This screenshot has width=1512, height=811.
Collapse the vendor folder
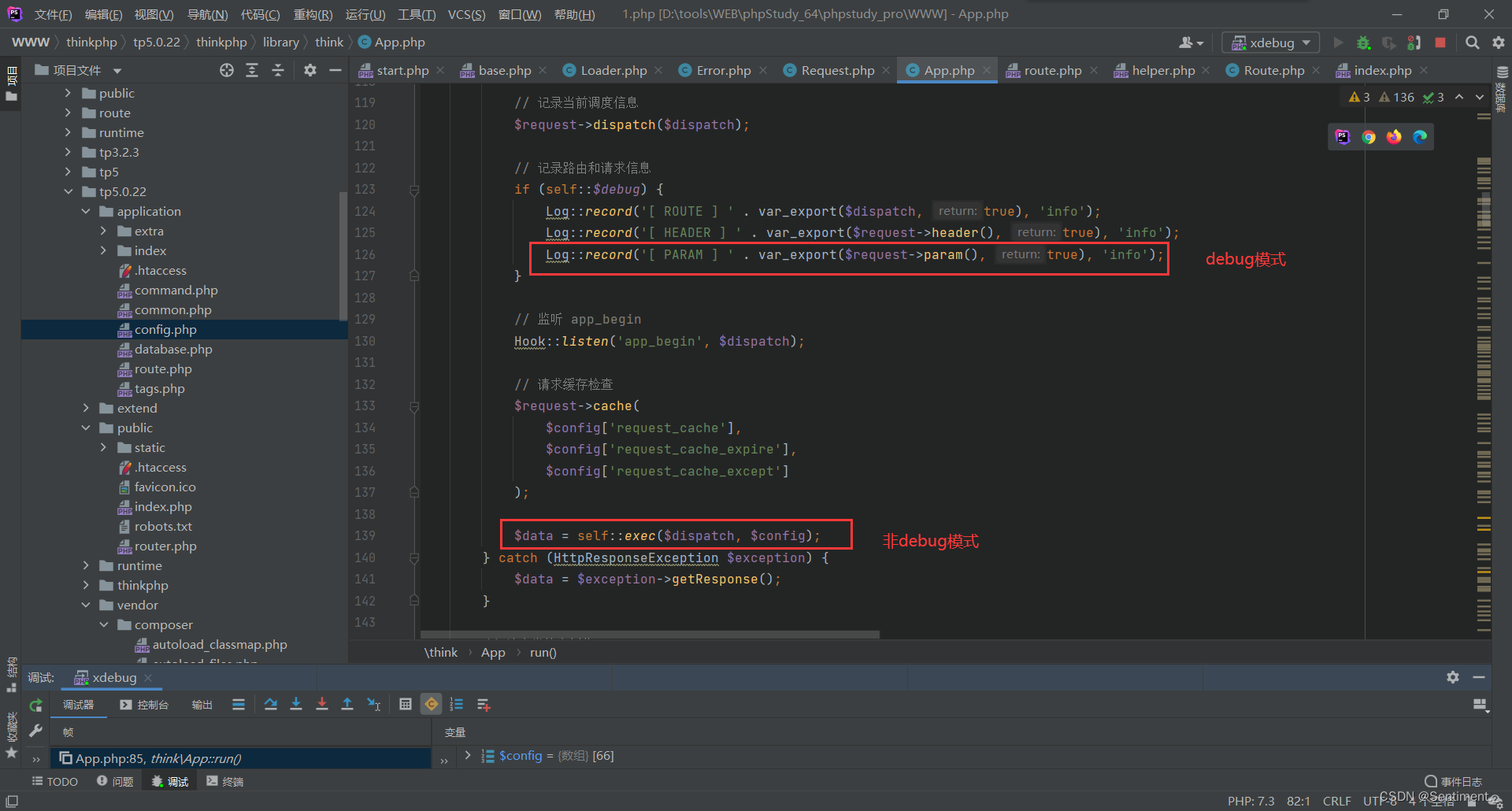[x=86, y=605]
